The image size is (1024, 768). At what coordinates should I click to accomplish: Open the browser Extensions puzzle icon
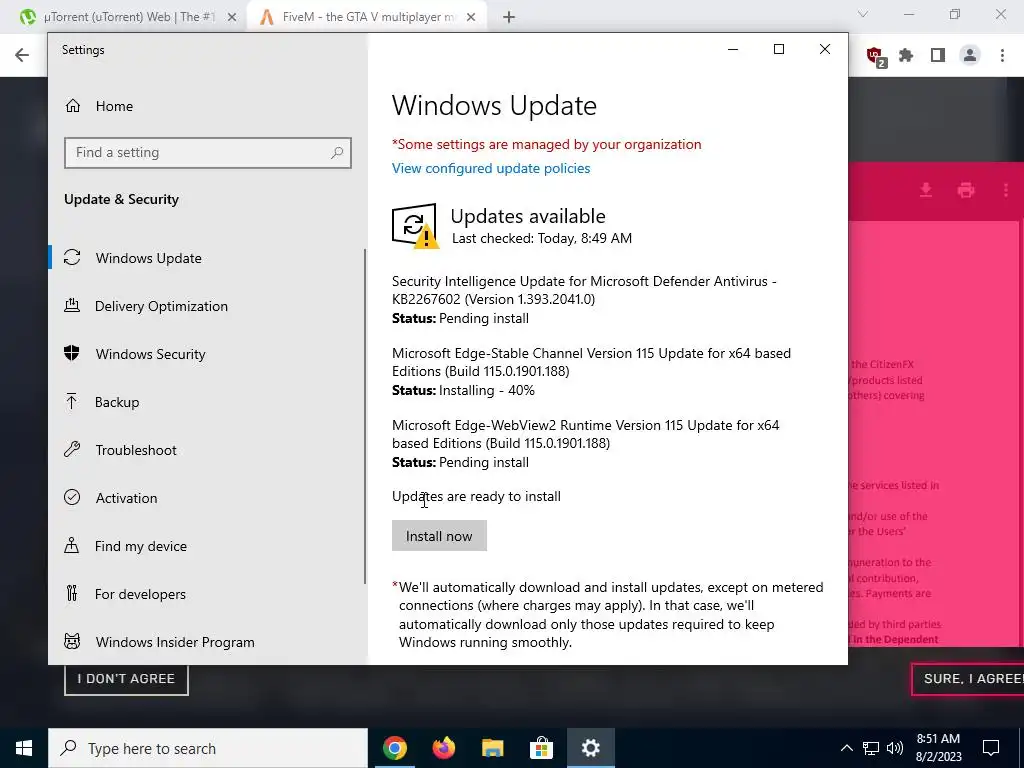[x=906, y=56]
